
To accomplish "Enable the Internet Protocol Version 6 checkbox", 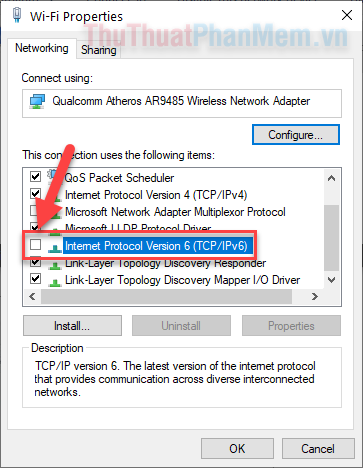I will (x=35, y=245).
